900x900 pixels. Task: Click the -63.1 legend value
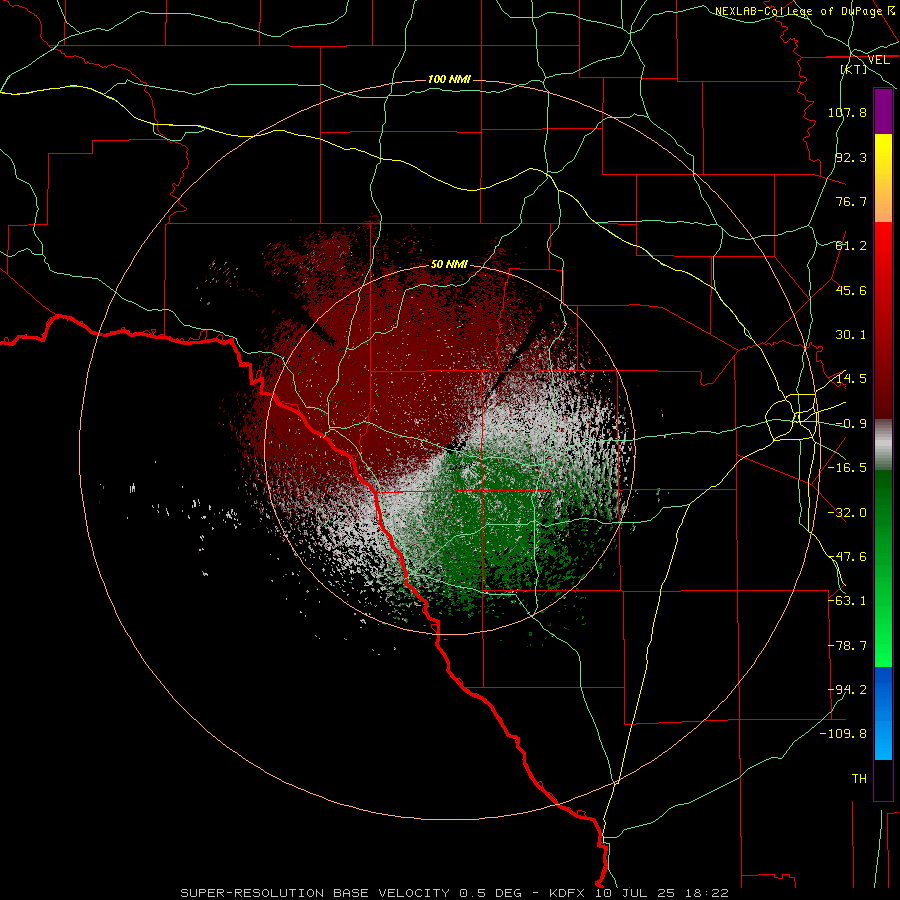coord(847,601)
